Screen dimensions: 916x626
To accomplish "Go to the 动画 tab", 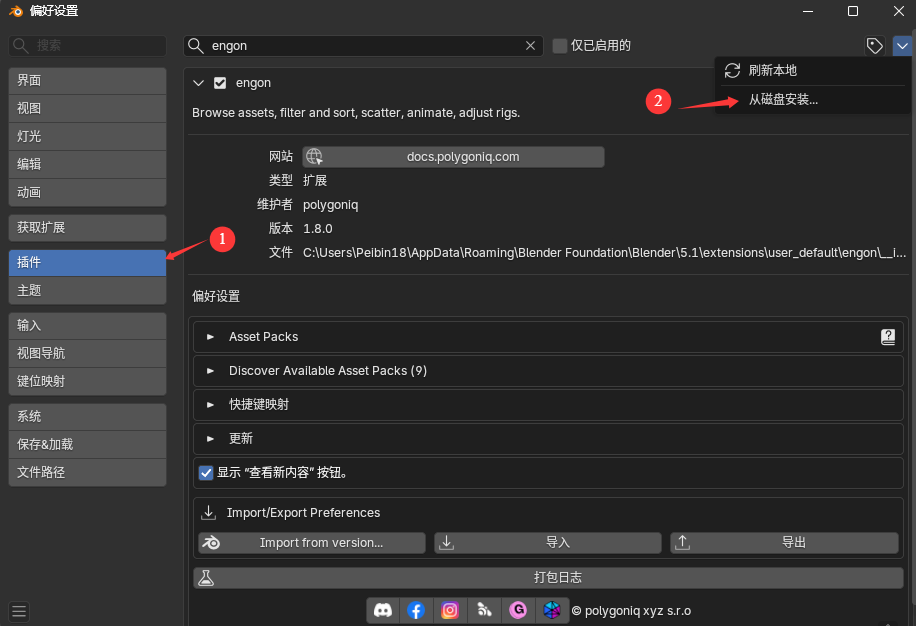I will coord(88,193).
